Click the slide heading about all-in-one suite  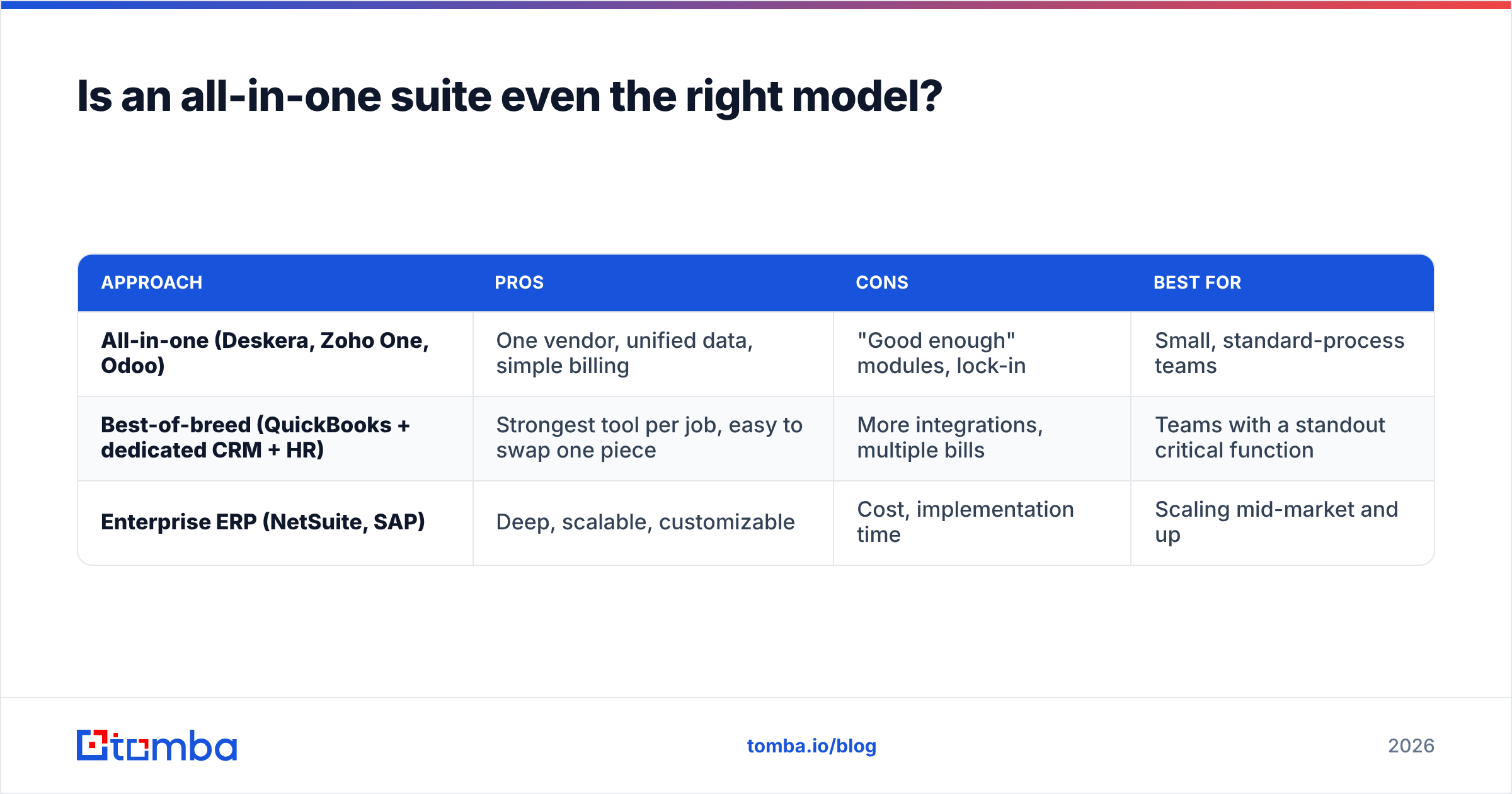click(509, 96)
